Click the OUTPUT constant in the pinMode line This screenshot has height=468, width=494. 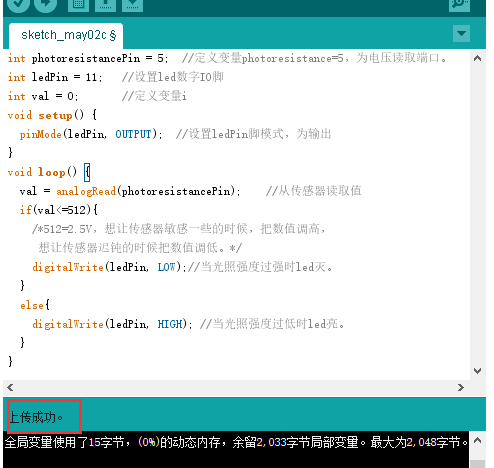tap(133, 134)
